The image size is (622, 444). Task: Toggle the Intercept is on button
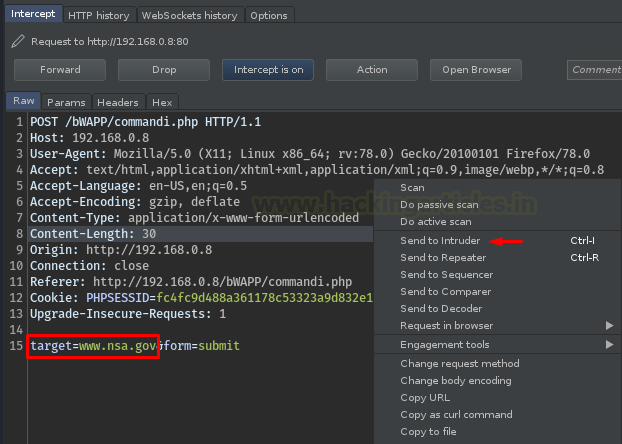[268, 70]
